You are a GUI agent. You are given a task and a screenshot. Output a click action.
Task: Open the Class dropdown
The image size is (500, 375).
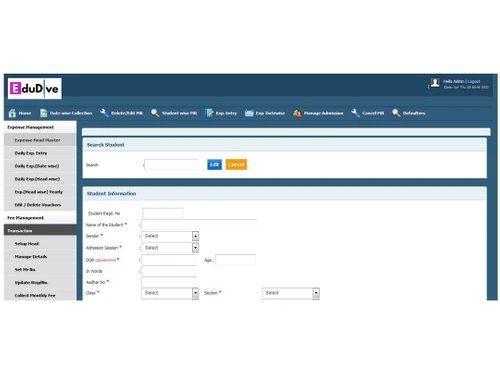tap(170, 293)
